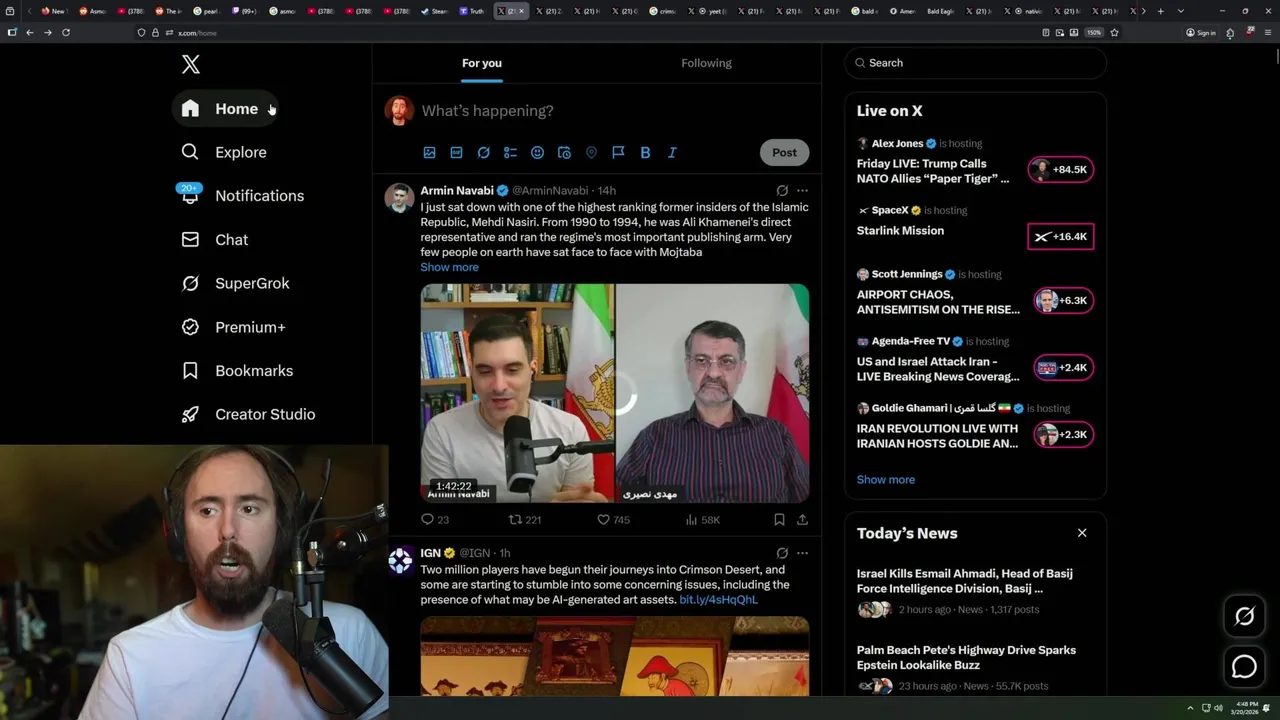Open Notifications in the sidebar
Image resolution: width=1280 pixels, height=720 pixels.
242,196
